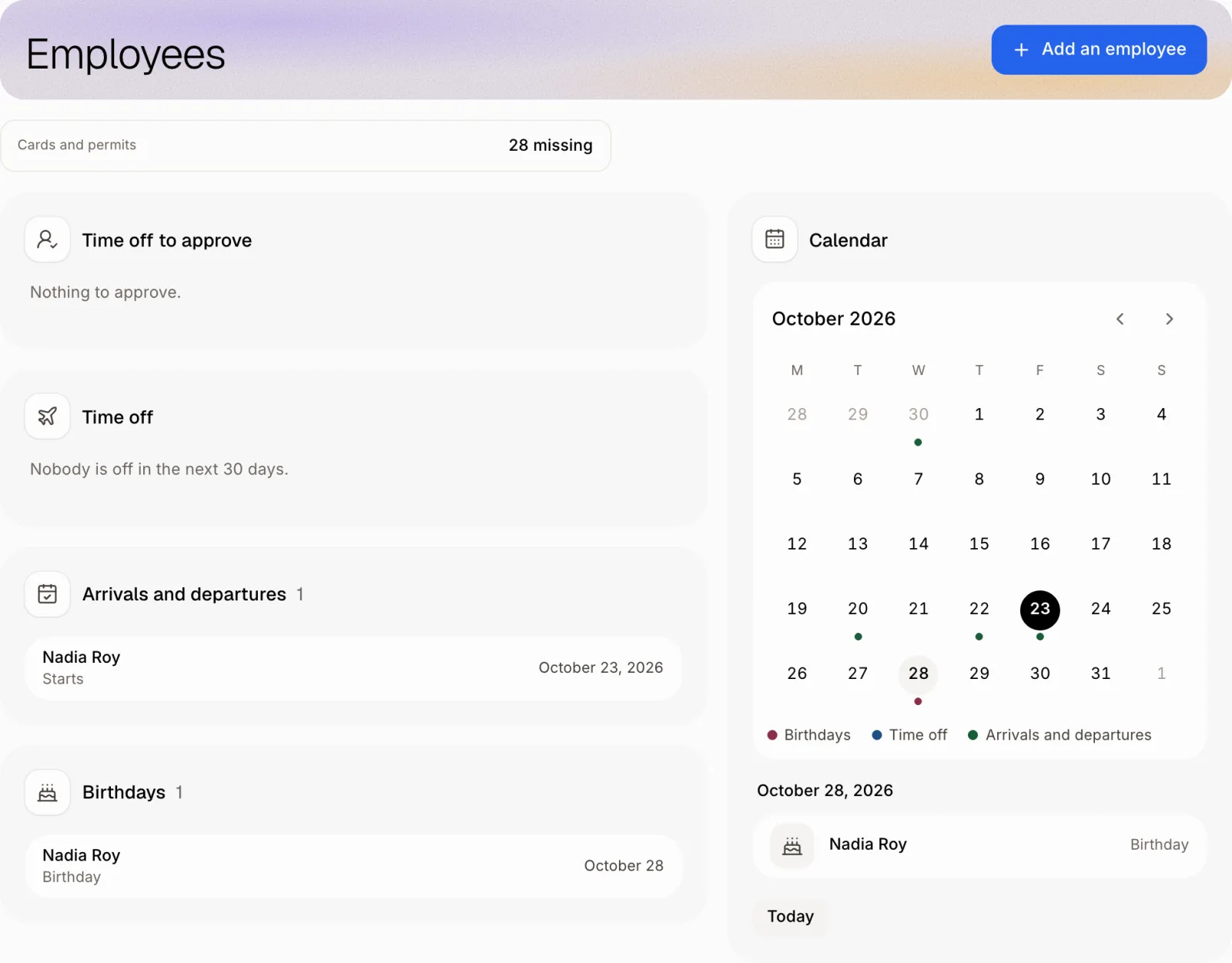Screen dimensions: 1232x963
Task: Select October 31 in the calendar
Action: pyautogui.click(x=1100, y=674)
